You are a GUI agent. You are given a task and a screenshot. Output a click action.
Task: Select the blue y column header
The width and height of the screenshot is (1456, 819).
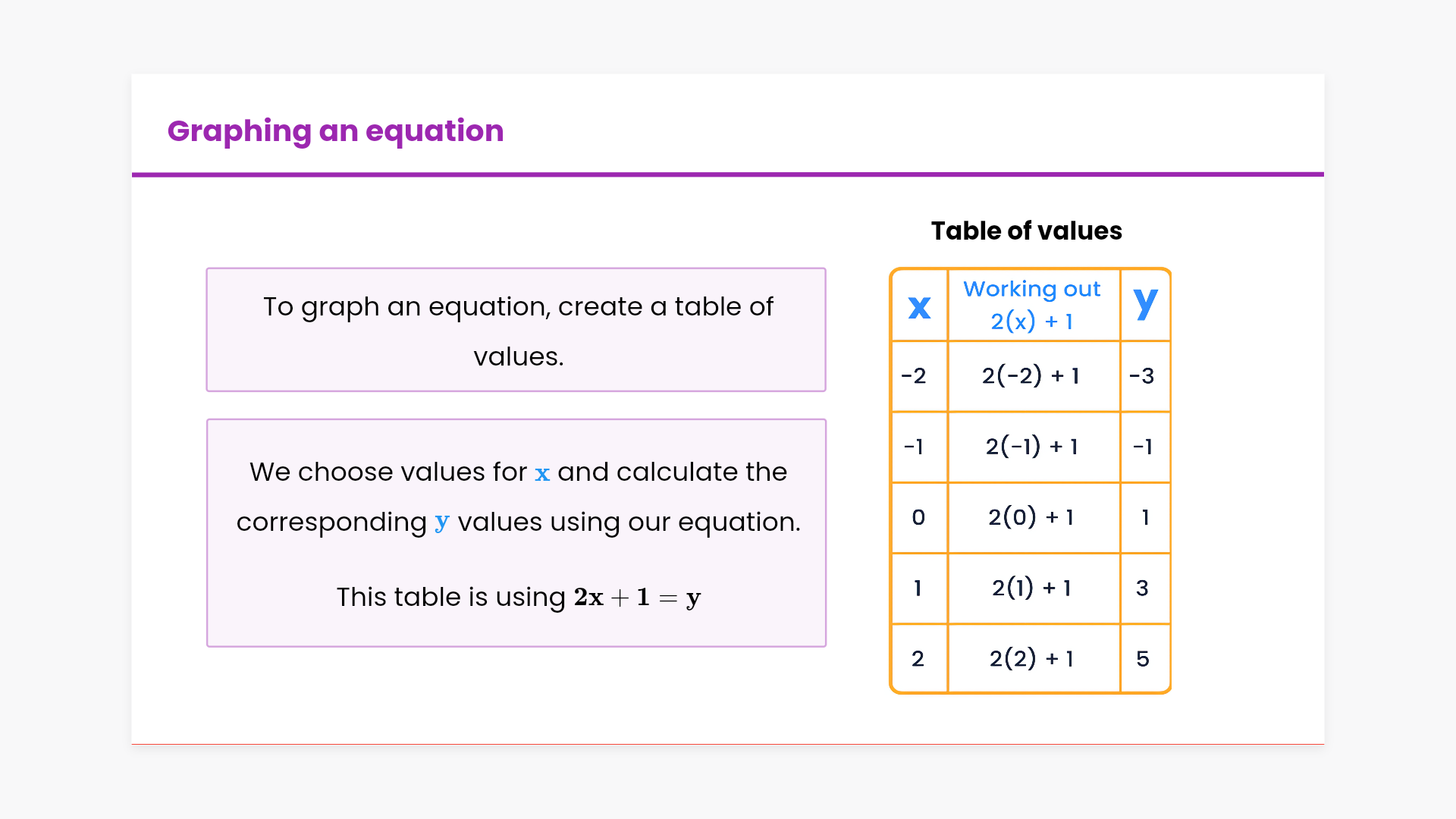click(x=1145, y=303)
